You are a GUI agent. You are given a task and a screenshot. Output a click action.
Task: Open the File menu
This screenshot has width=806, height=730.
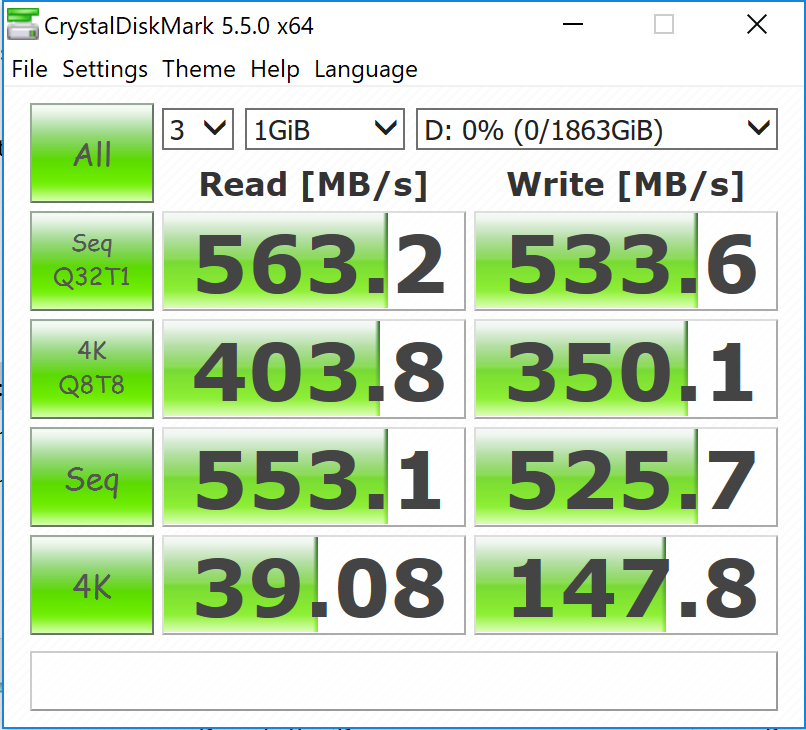30,69
